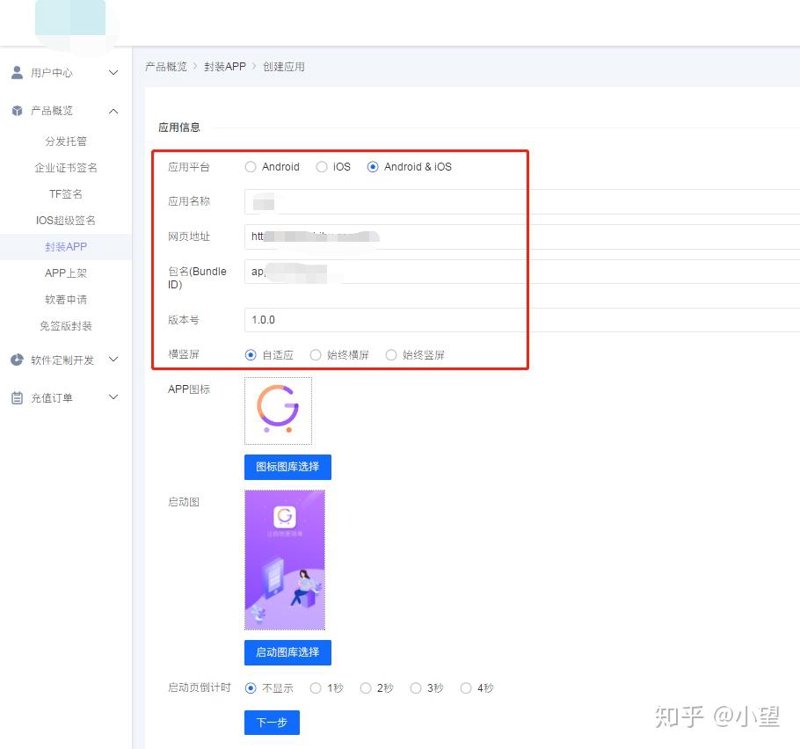Image resolution: width=800 pixels, height=749 pixels.
Task: Collapse the 产品概览 menu chevron
Action: click(113, 111)
